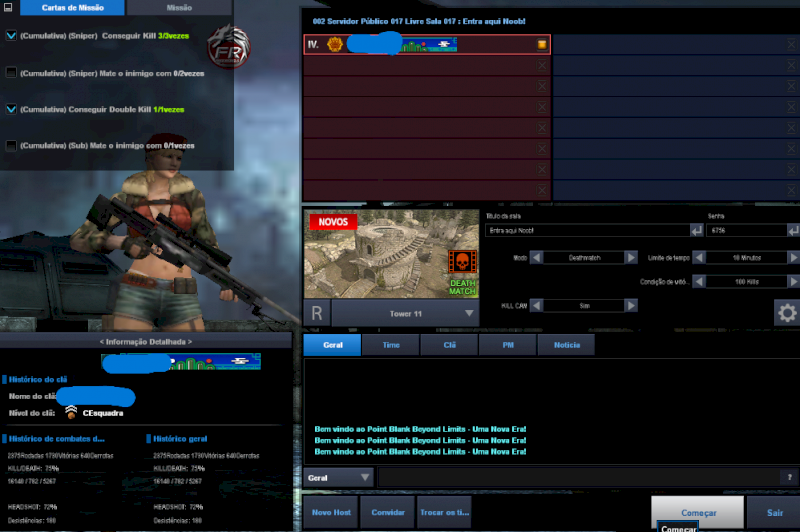Click the FR wolf clan emblem
The image size is (800, 532).
(228, 47)
